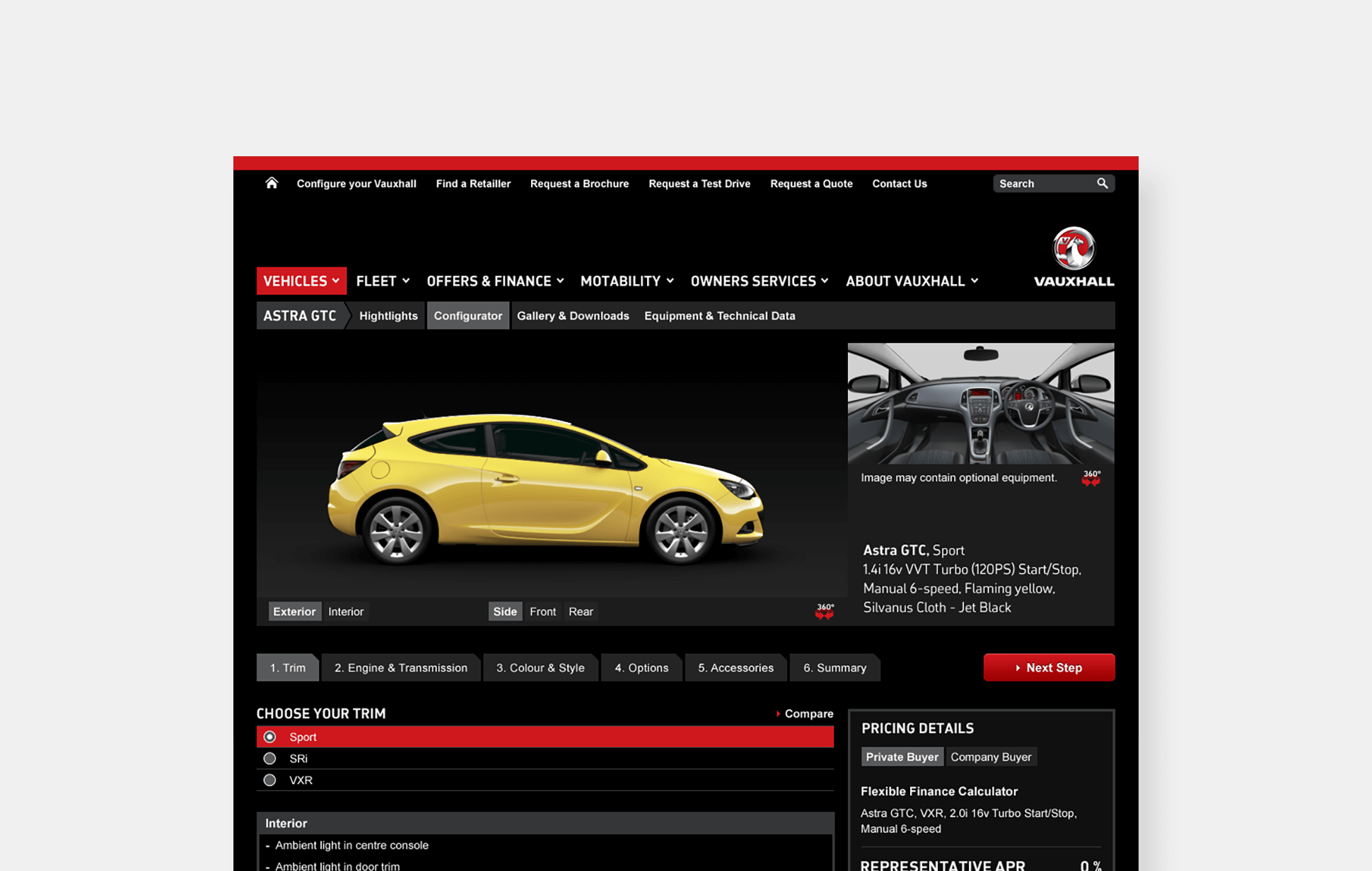
Task: Click the red arrow icon beside Compare
Action: (x=778, y=713)
